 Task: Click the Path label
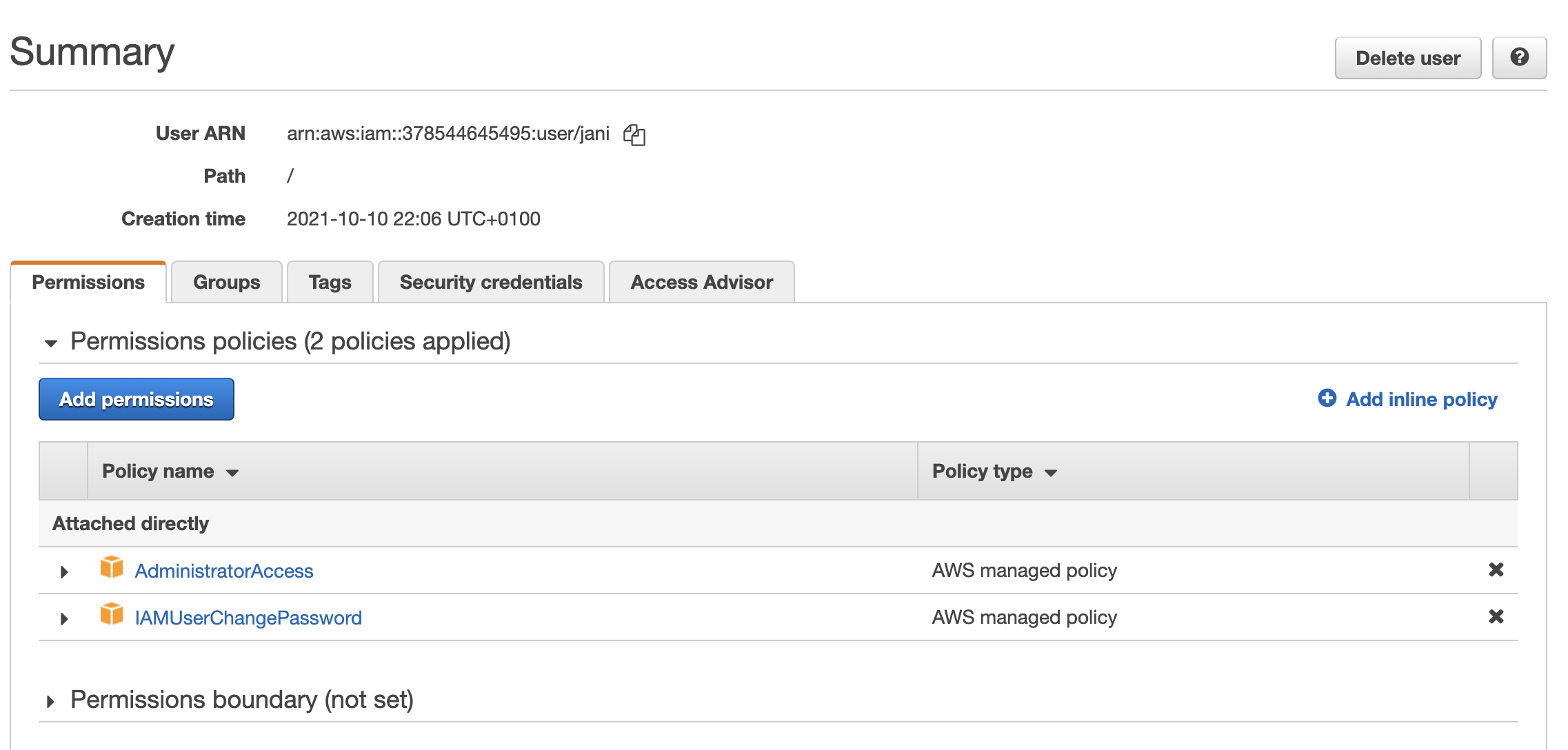click(x=225, y=176)
